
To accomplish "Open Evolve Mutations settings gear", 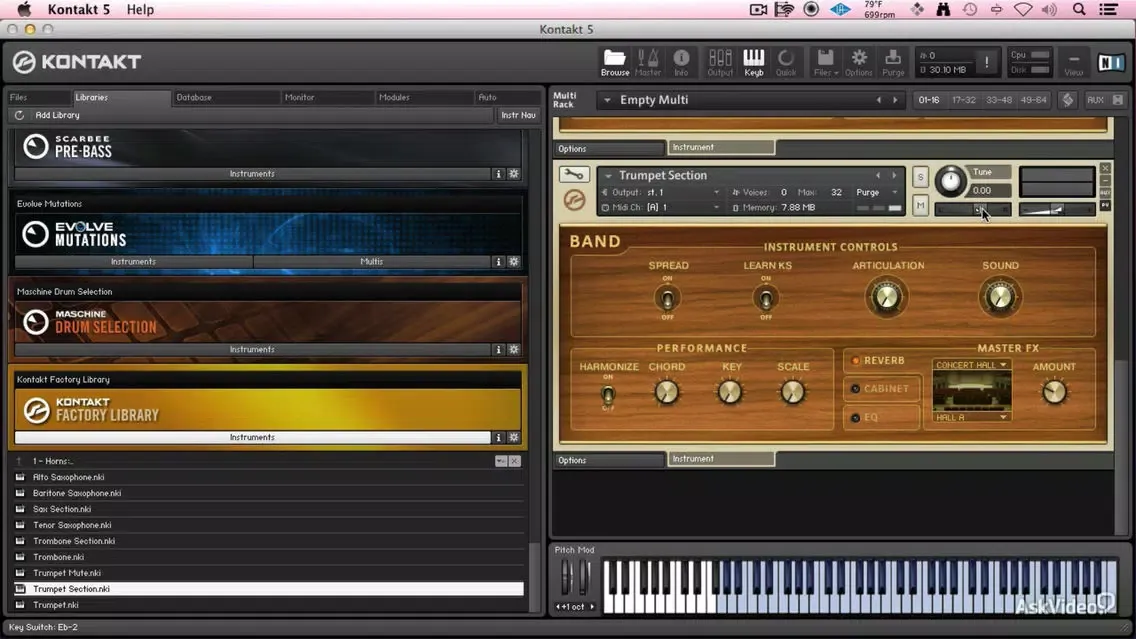I will point(514,262).
